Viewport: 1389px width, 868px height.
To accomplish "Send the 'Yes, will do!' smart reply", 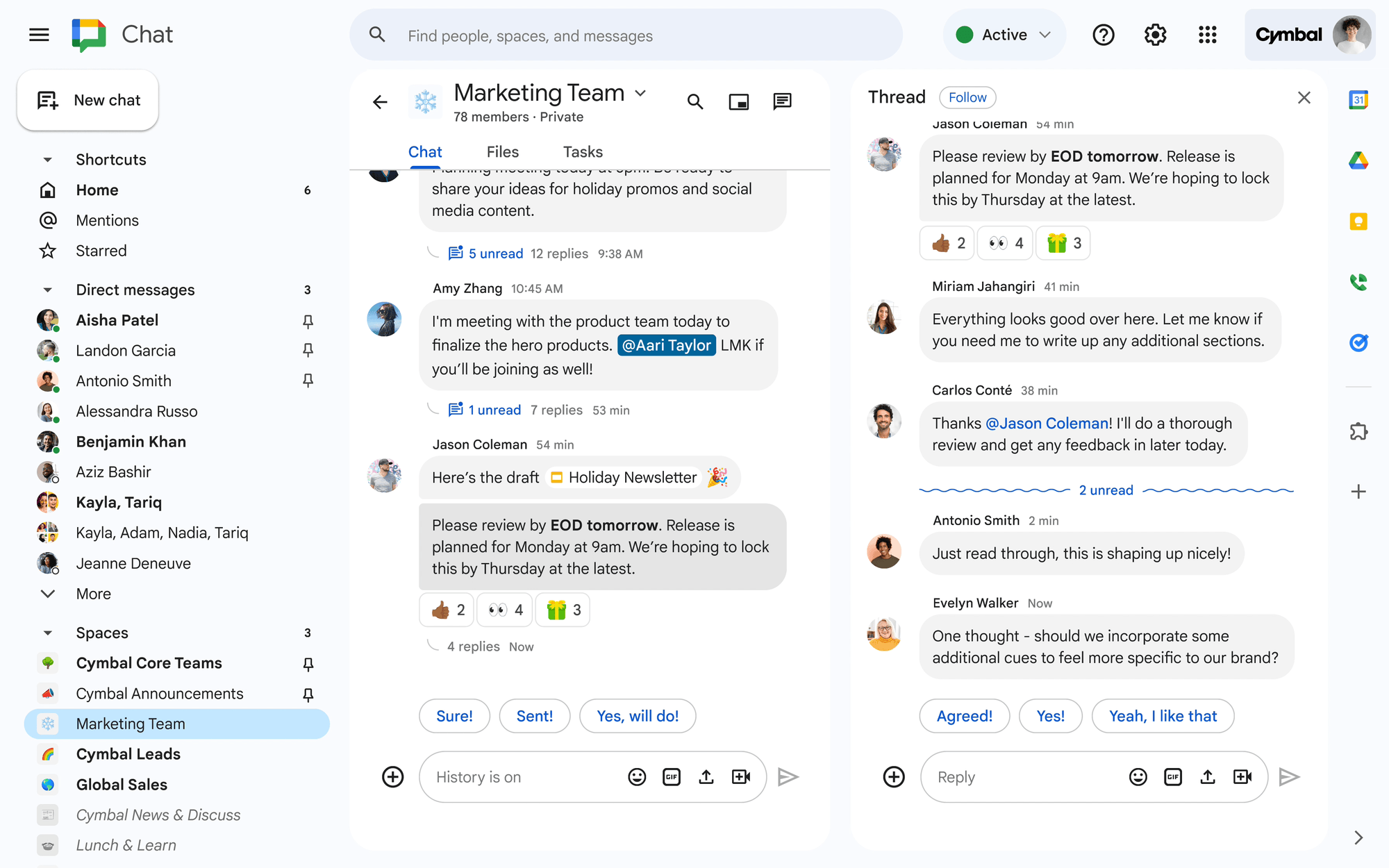I will tap(638, 716).
